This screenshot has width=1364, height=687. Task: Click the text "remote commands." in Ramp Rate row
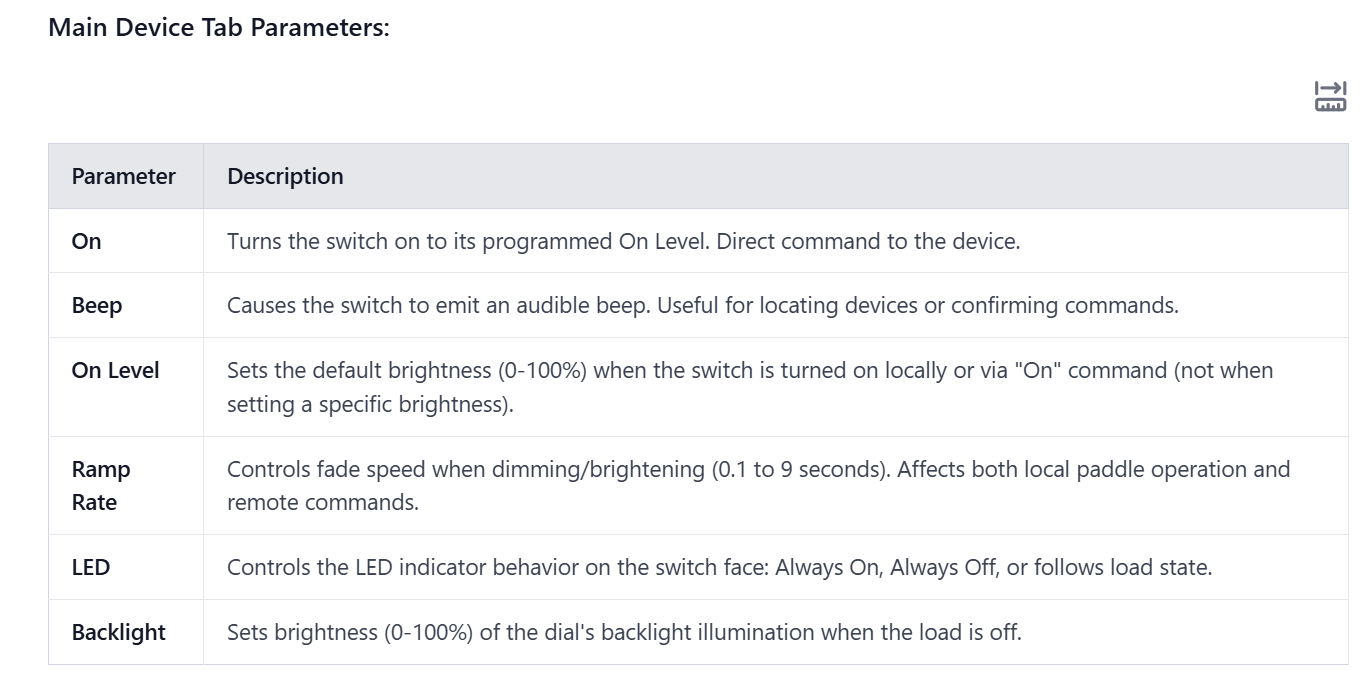coord(322,503)
